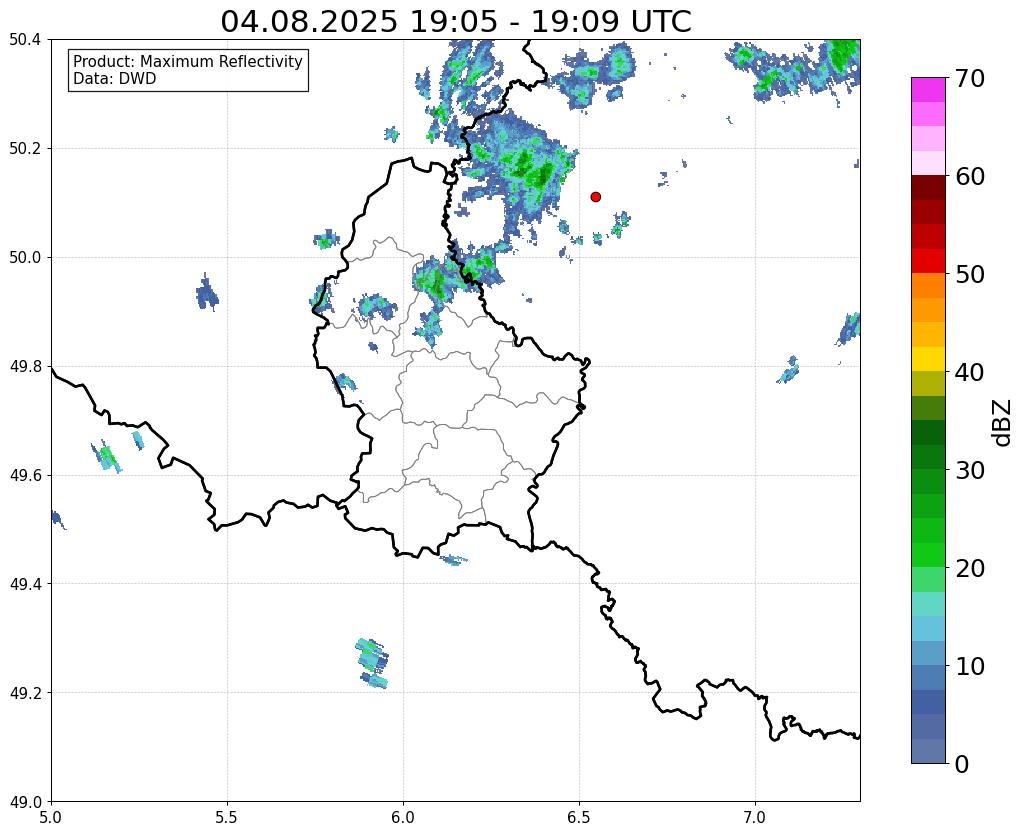Click the 40 dBZ colorbar tick label
Screen dimensions: 1023x834
[x=968, y=372]
